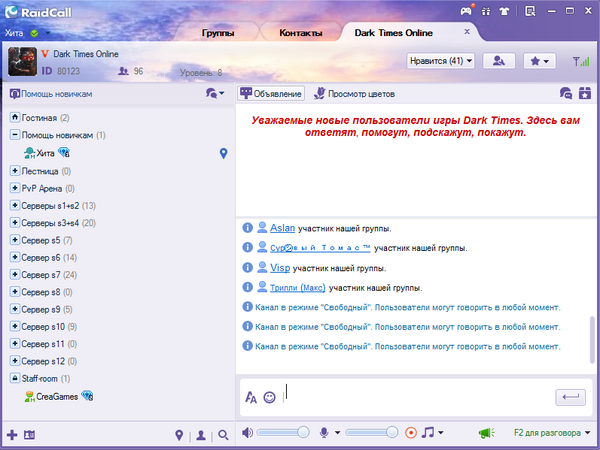Click the Объявление button
Screen dimensions: 600x450
coord(271,93)
